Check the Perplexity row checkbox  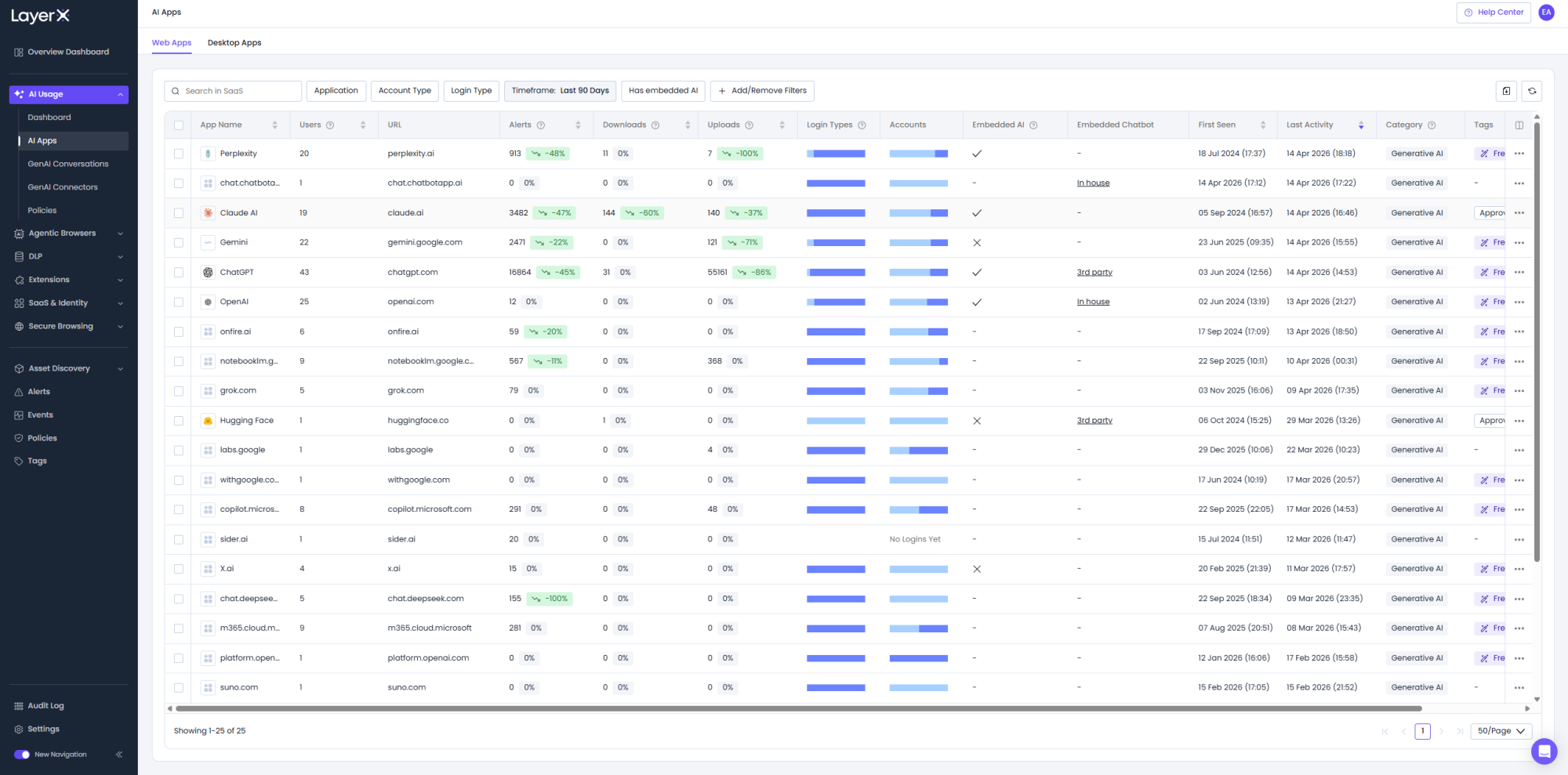tap(179, 154)
